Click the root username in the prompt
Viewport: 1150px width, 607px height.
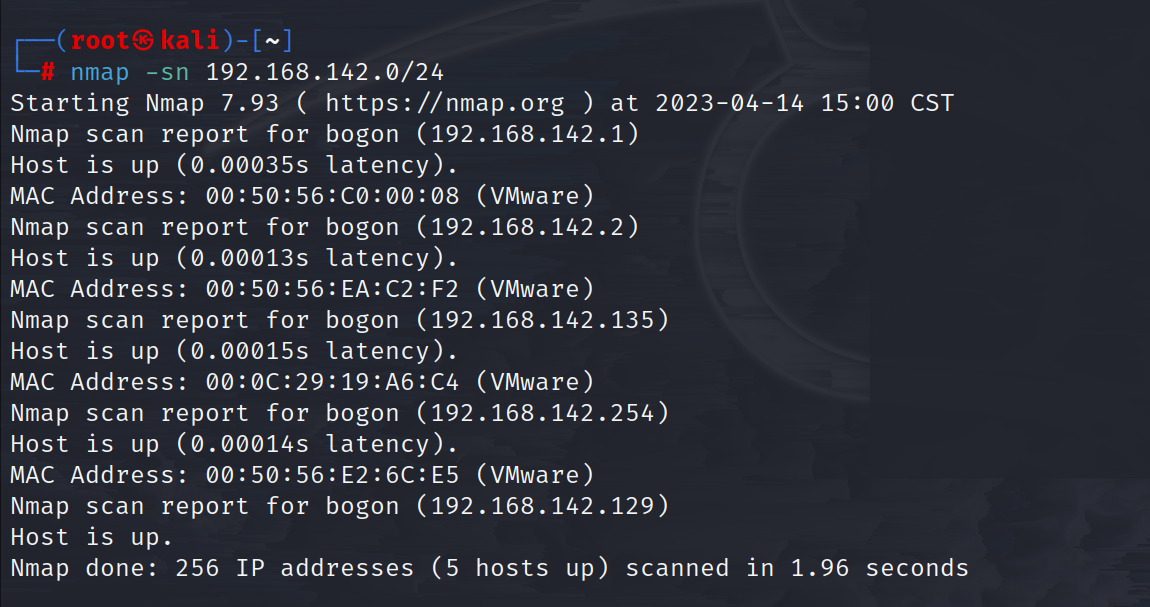[100, 41]
